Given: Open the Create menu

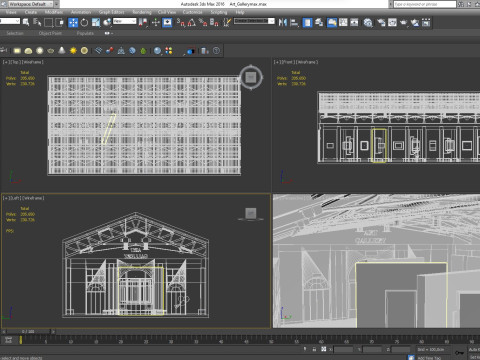Looking at the screenshot, I should [x=31, y=12].
